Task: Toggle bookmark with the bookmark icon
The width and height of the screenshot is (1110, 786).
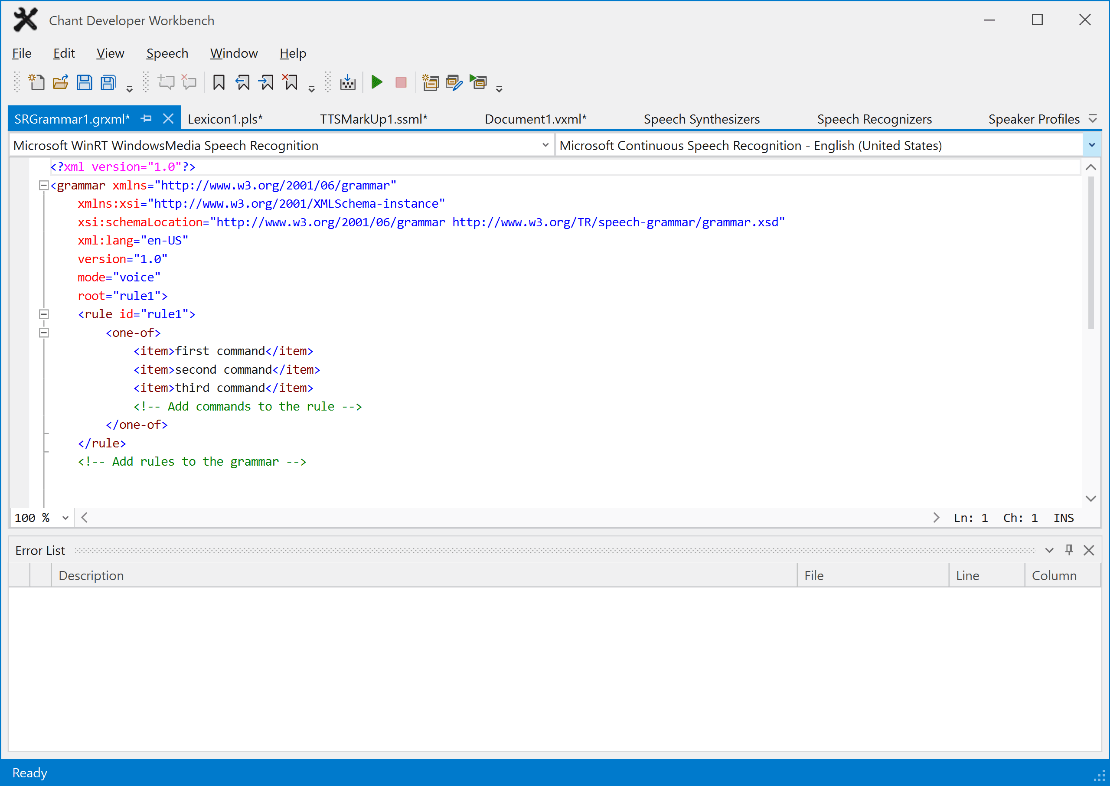Action: click(x=219, y=82)
